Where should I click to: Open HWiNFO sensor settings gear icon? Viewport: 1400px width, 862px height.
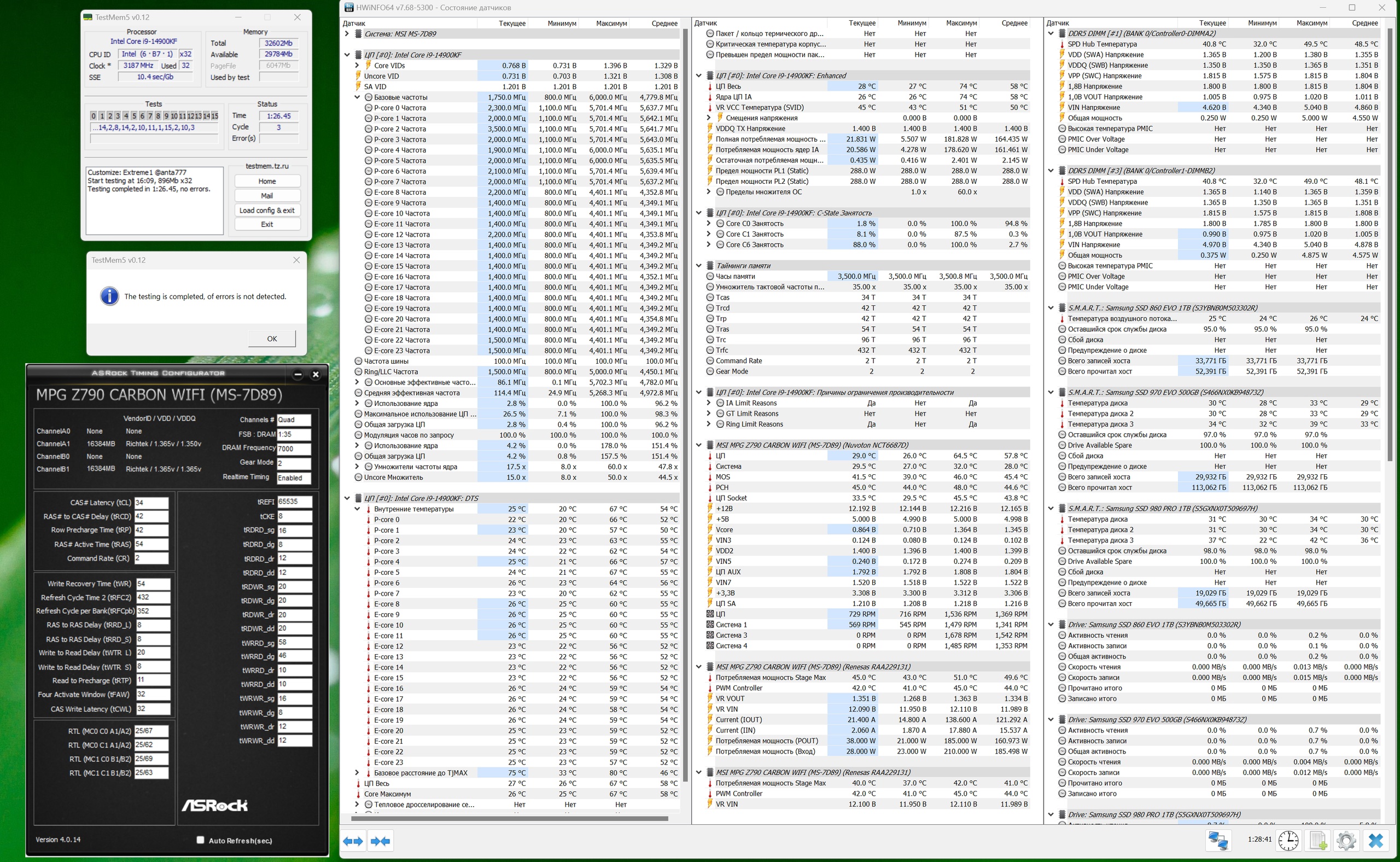[x=1346, y=840]
